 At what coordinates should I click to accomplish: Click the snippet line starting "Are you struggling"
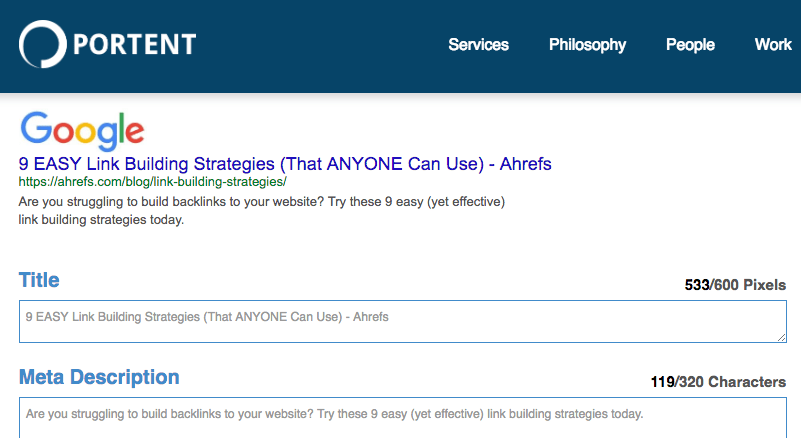click(262, 202)
